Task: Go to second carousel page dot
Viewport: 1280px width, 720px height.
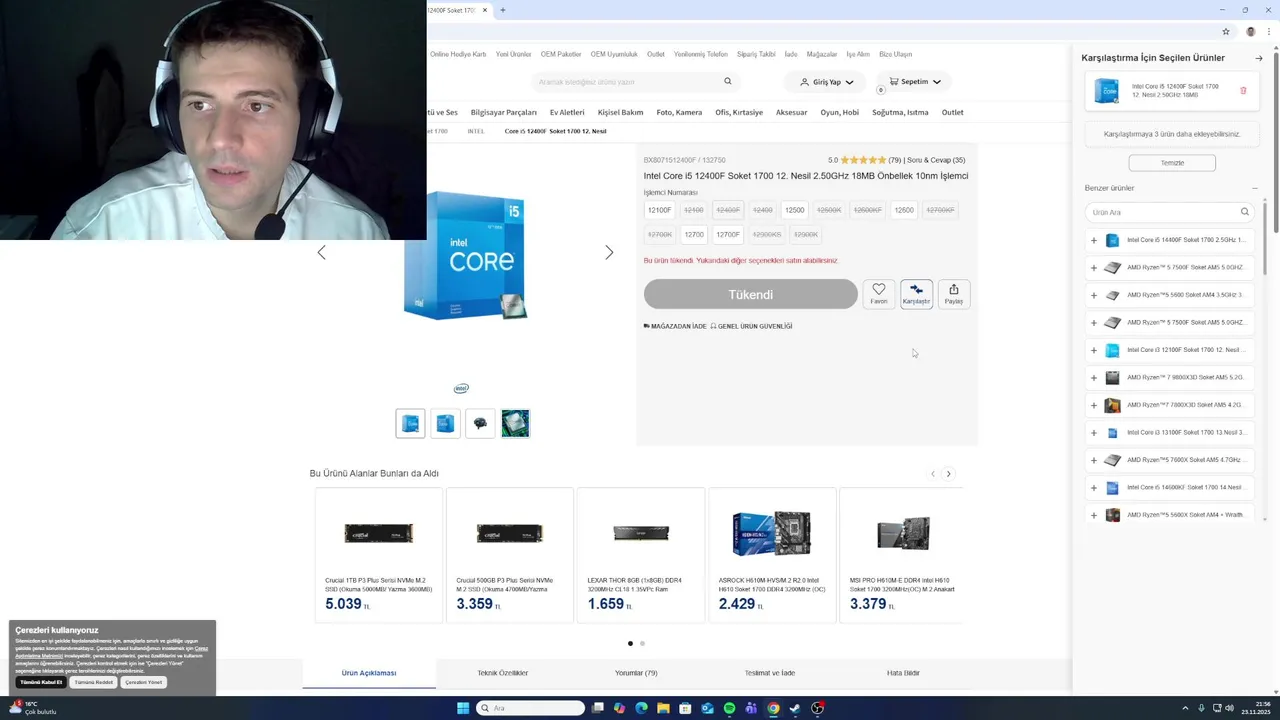Action: point(642,643)
